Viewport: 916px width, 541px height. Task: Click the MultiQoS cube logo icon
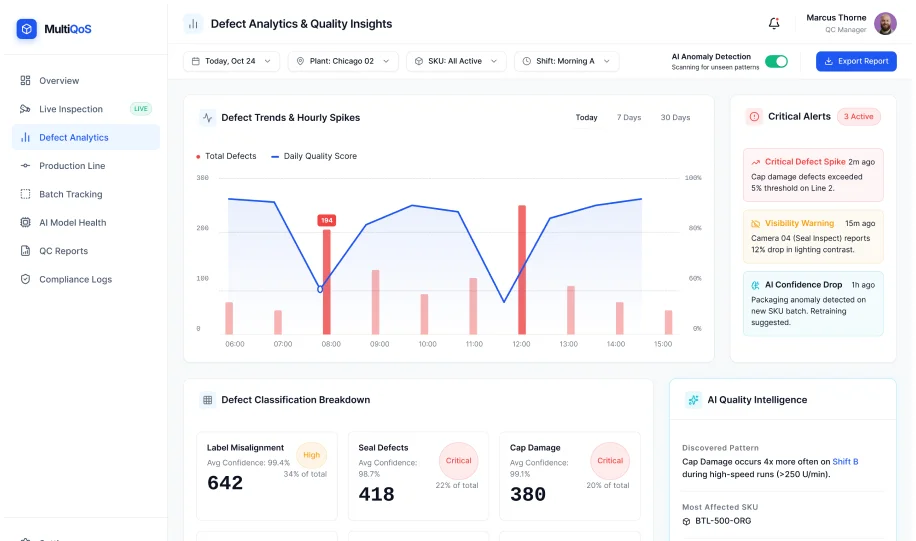click(x=26, y=29)
